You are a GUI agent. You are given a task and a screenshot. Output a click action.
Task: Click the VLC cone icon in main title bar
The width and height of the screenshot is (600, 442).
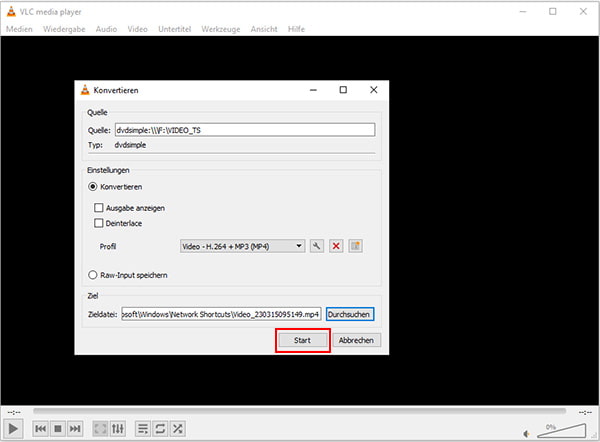pyautogui.click(x=11, y=11)
